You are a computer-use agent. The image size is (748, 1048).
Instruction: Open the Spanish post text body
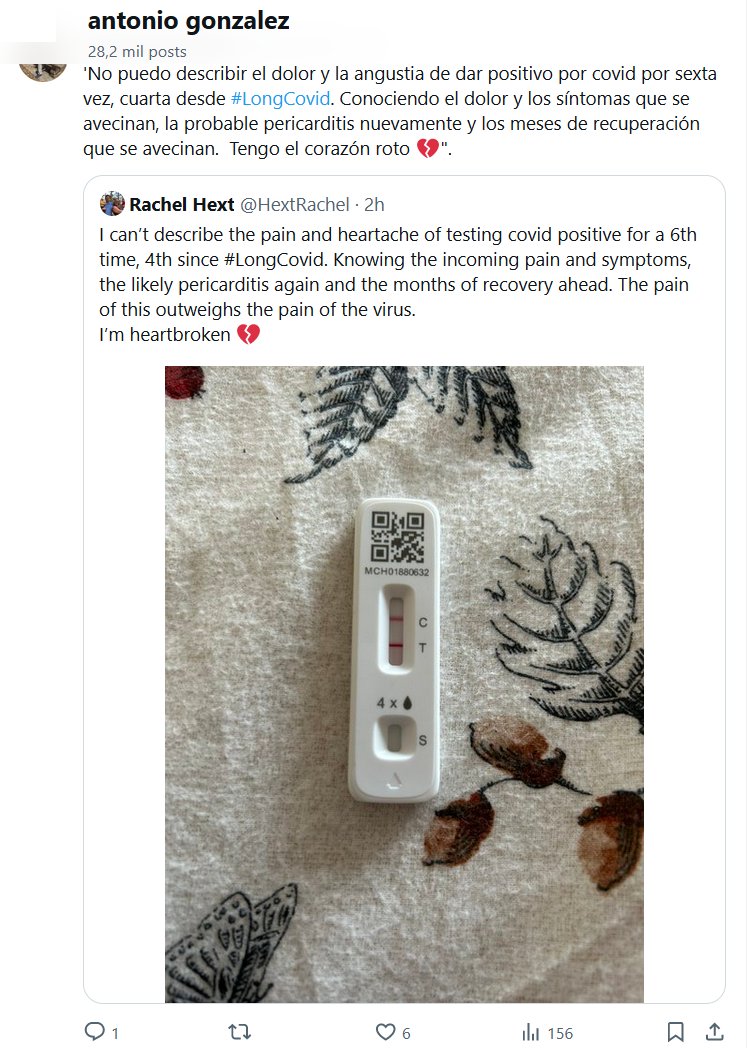tap(400, 112)
